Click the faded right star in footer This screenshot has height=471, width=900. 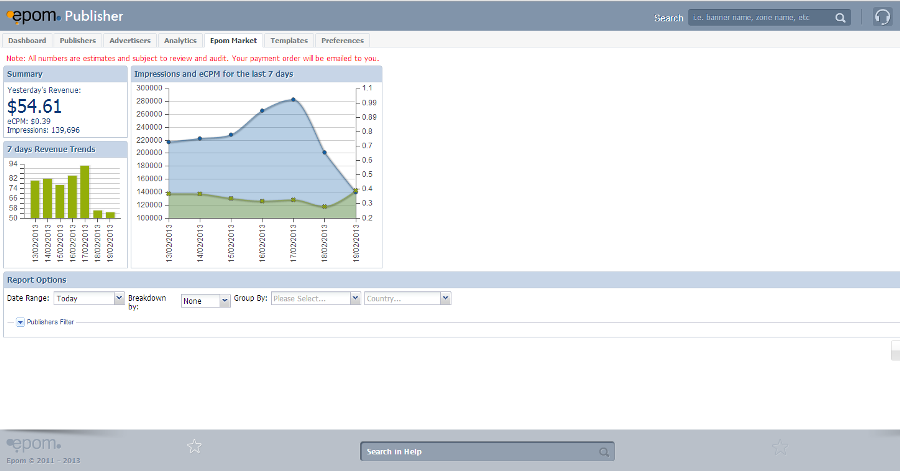point(780,447)
